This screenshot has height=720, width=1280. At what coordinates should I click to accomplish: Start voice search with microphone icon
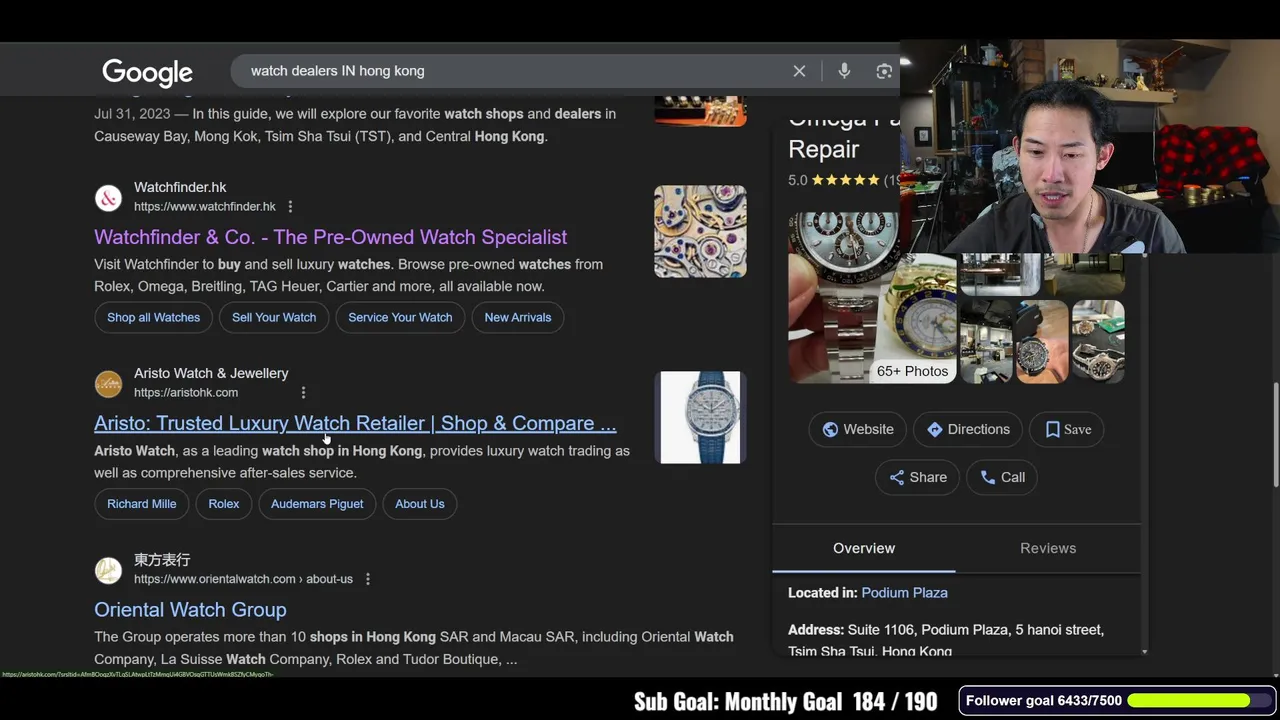844,71
